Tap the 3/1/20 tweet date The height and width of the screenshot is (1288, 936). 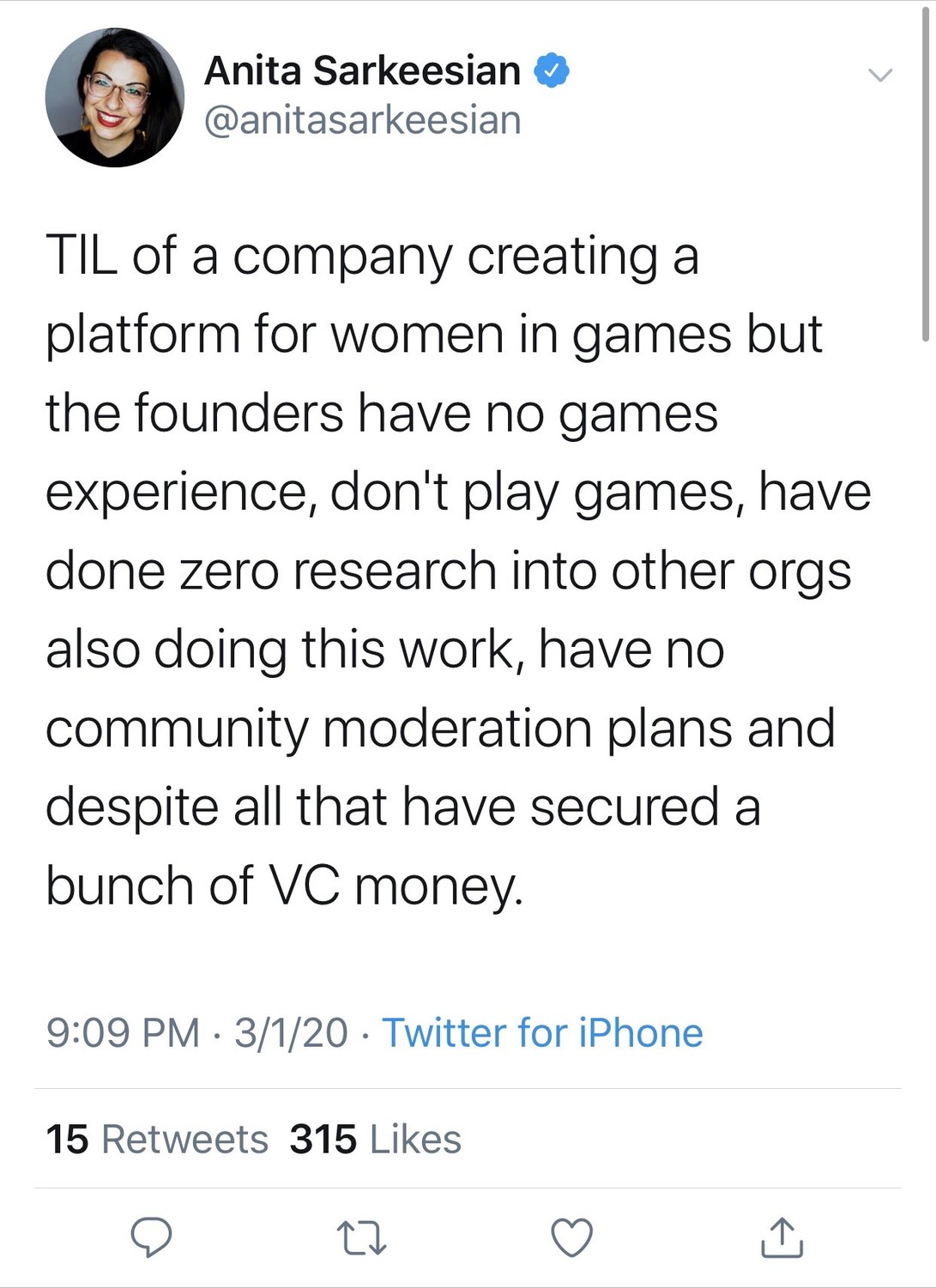(291, 1032)
